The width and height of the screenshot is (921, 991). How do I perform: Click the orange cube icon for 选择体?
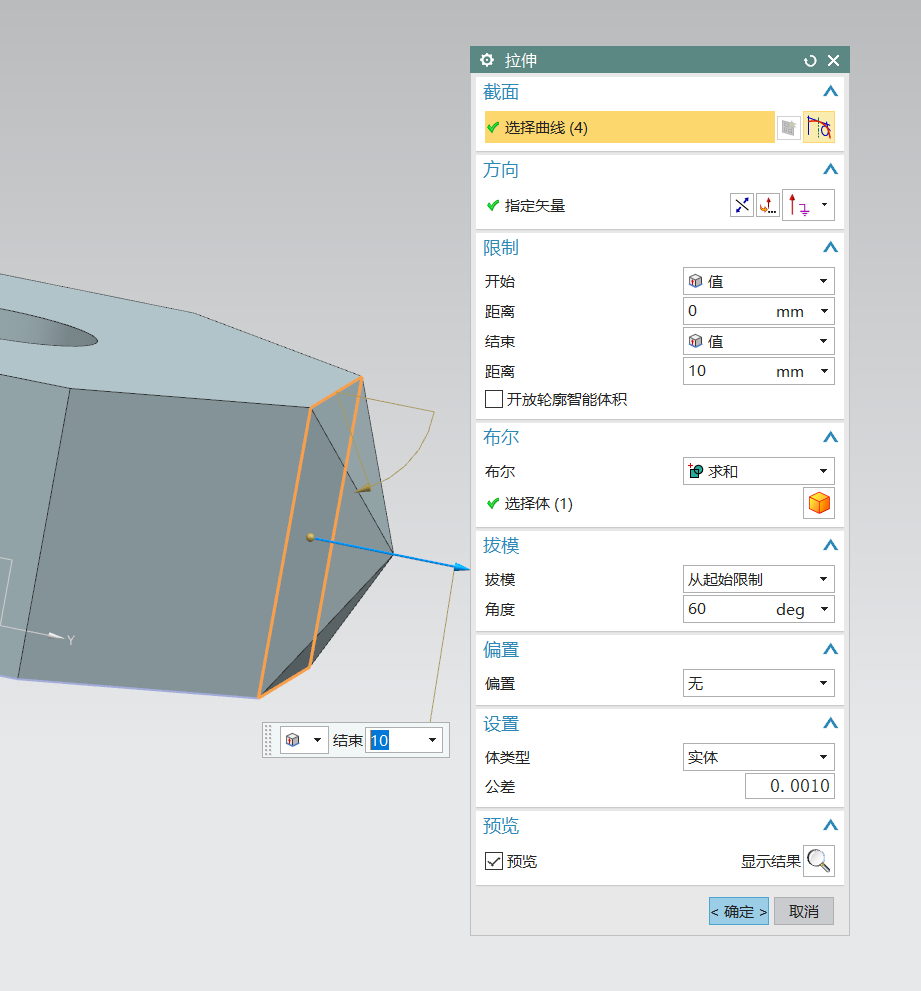[x=818, y=503]
